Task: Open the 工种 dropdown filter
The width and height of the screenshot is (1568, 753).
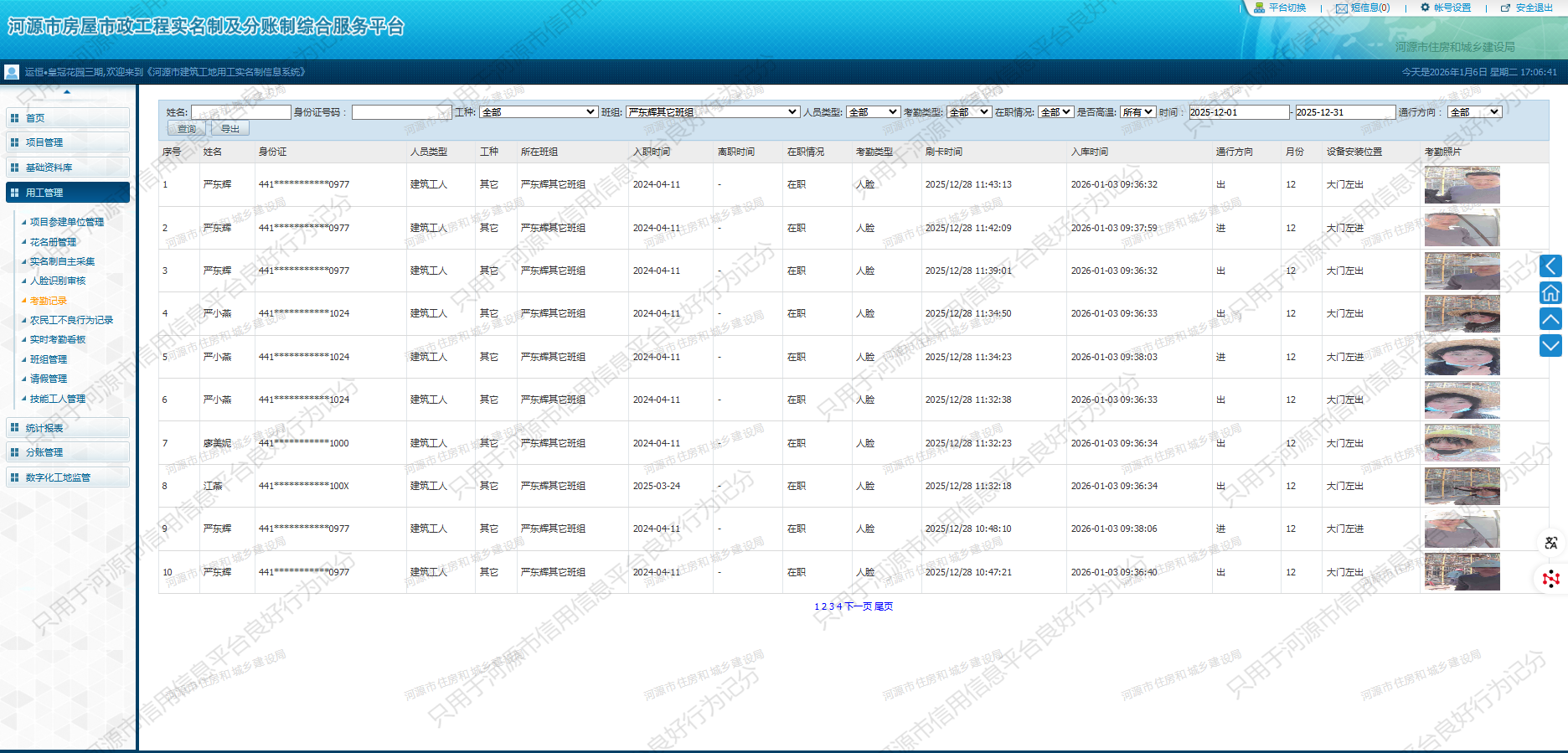Action: coord(539,112)
